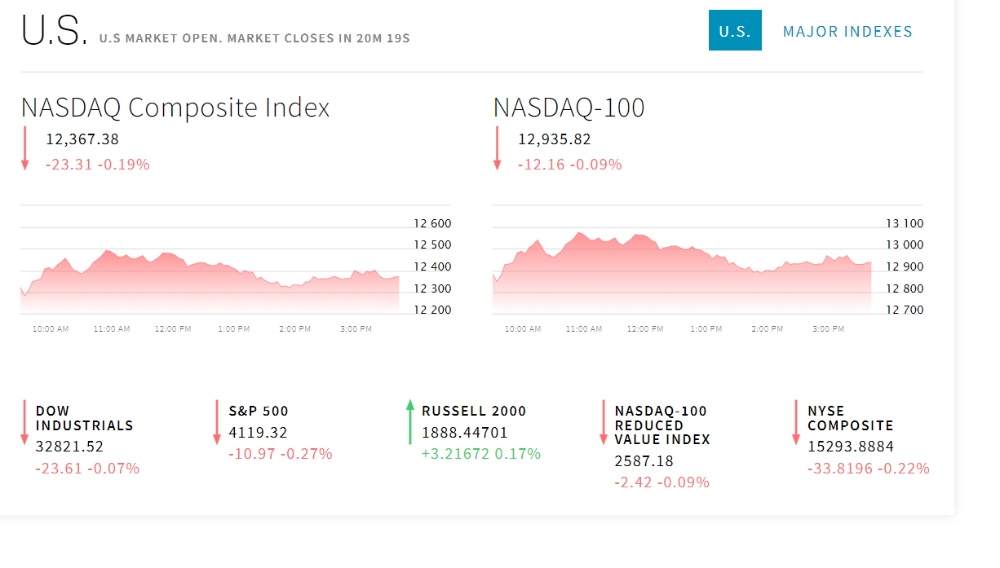Select the NASDAQ-100 value 12,935.82
This screenshot has height=568, width=1000.
click(554, 139)
